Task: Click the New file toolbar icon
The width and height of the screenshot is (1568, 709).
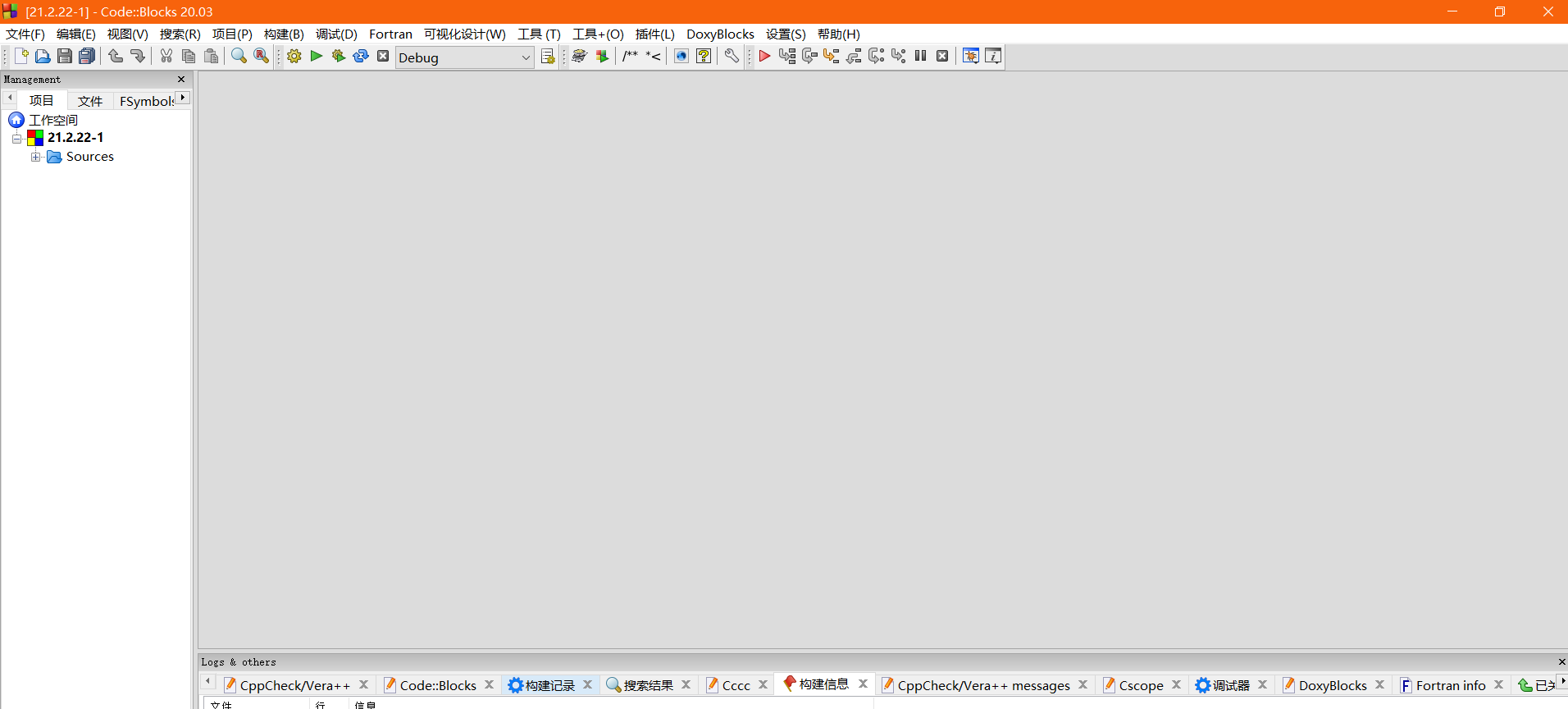Action: tap(21, 56)
